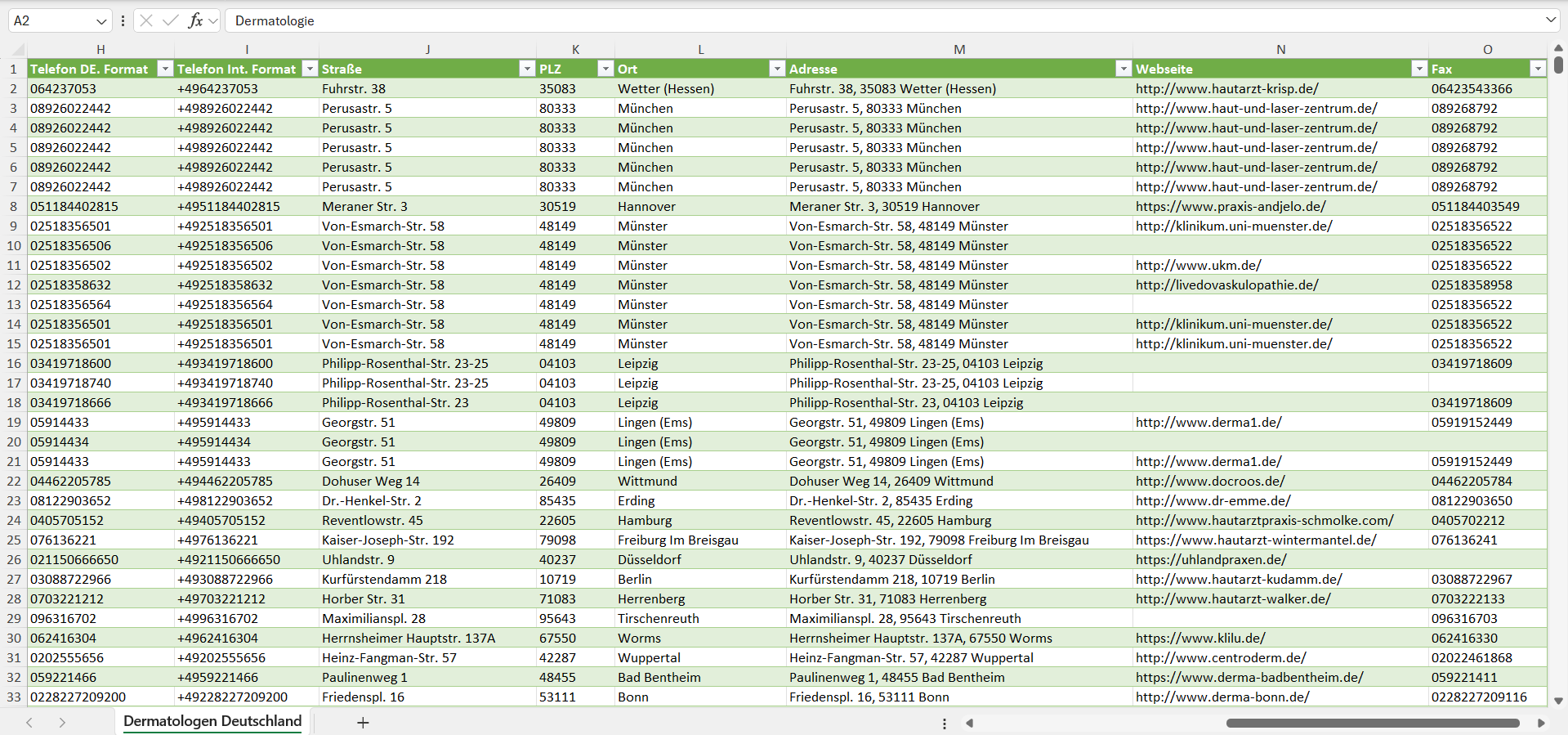This screenshot has height=735, width=1568.
Task: Open link http://www.ukm.de/
Action: [1198, 265]
